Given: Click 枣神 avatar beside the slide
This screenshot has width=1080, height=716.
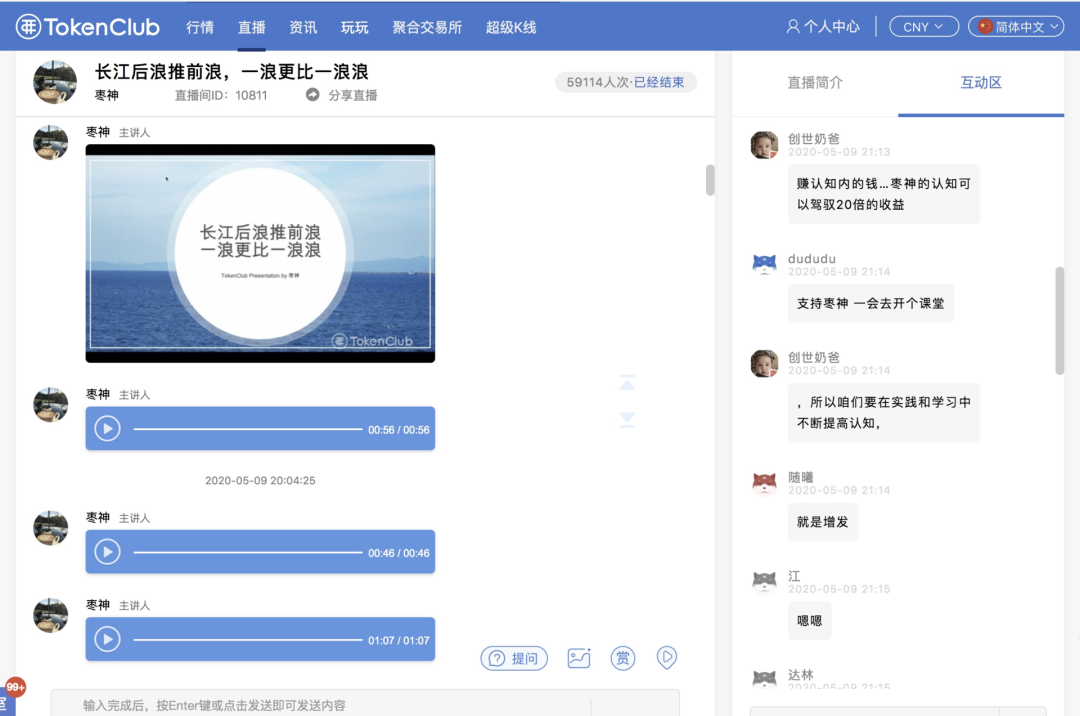Looking at the screenshot, I should [51, 143].
